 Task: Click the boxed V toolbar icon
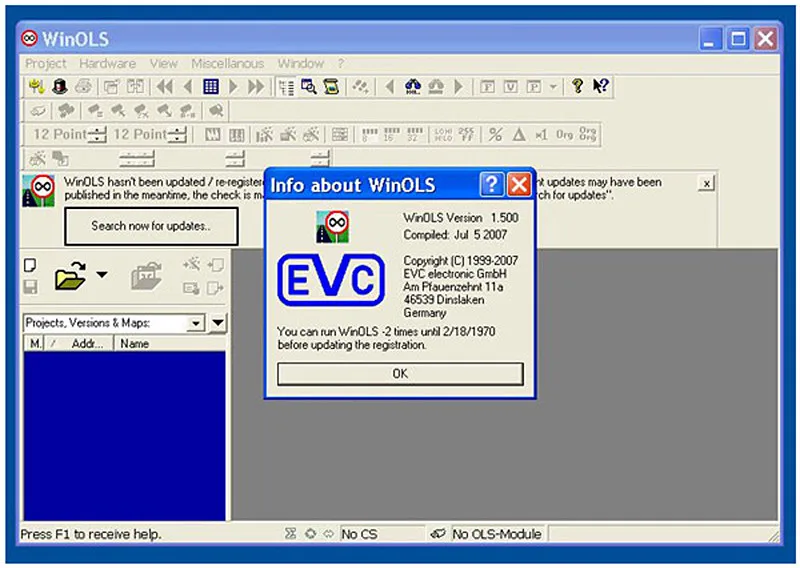point(511,87)
